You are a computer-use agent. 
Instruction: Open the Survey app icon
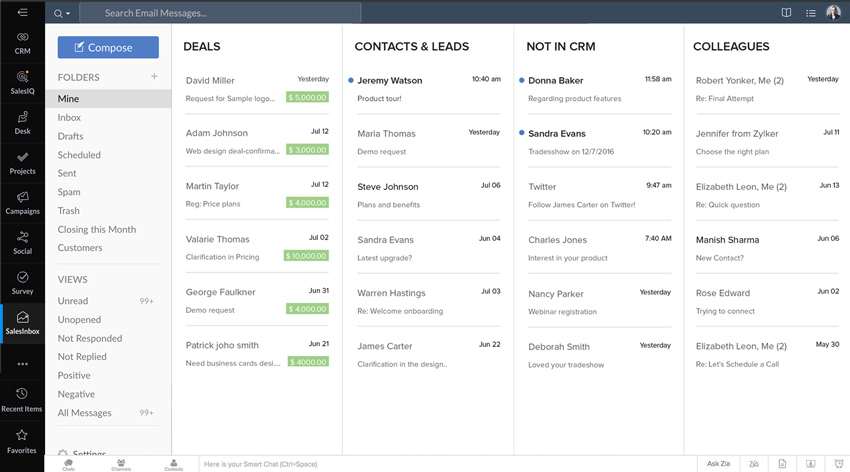(x=22, y=282)
